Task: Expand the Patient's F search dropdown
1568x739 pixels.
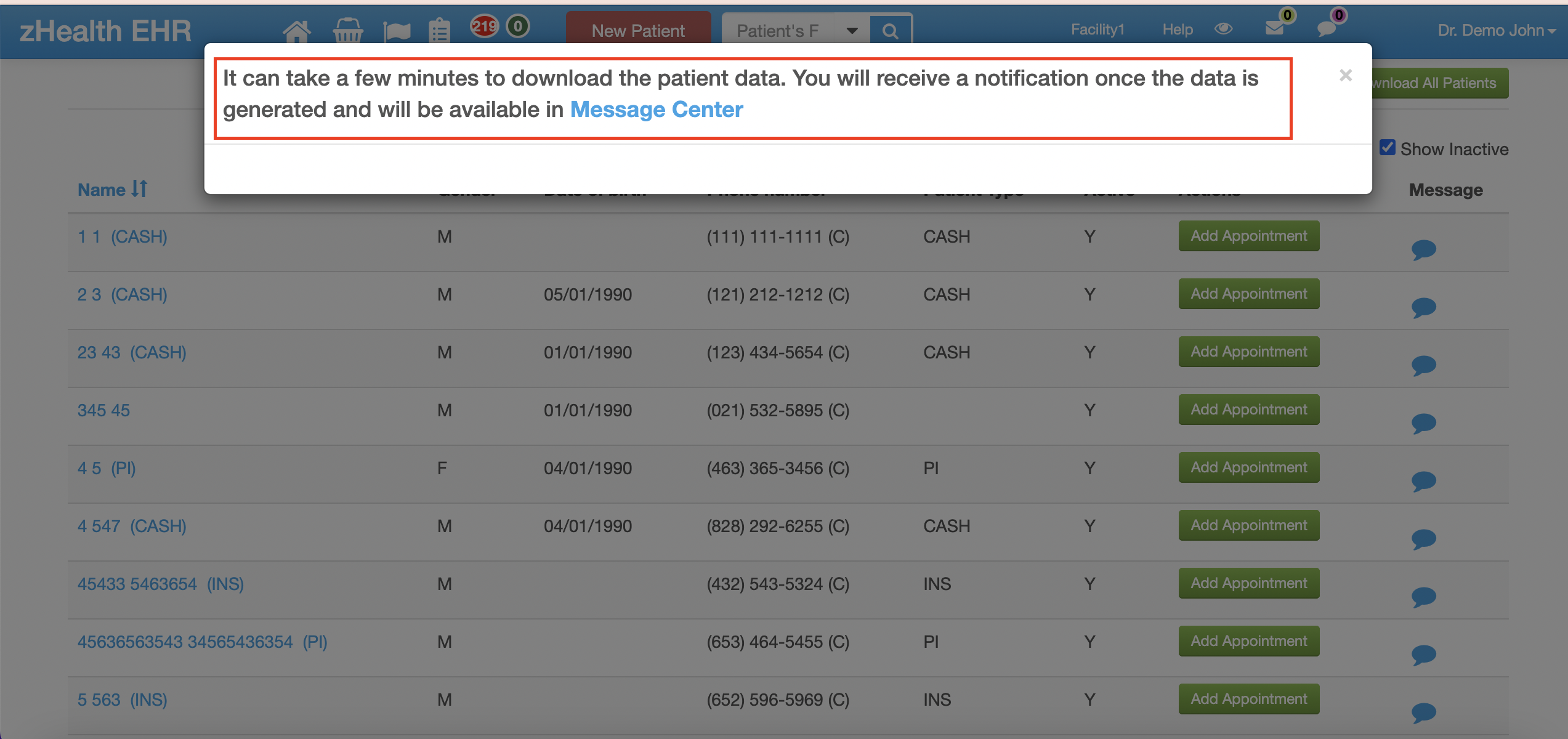Action: click(x=852, y=30)
